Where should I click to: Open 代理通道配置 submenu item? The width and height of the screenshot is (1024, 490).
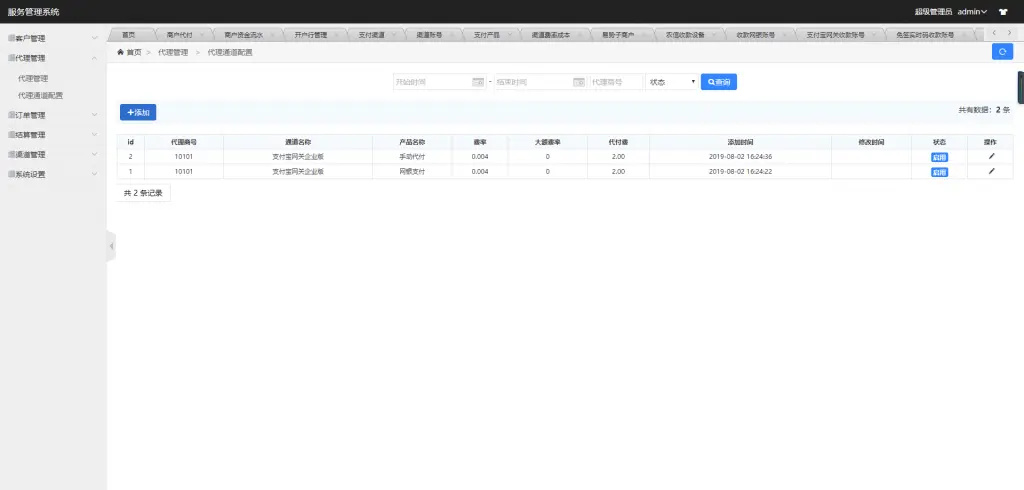tap(40, 95)
